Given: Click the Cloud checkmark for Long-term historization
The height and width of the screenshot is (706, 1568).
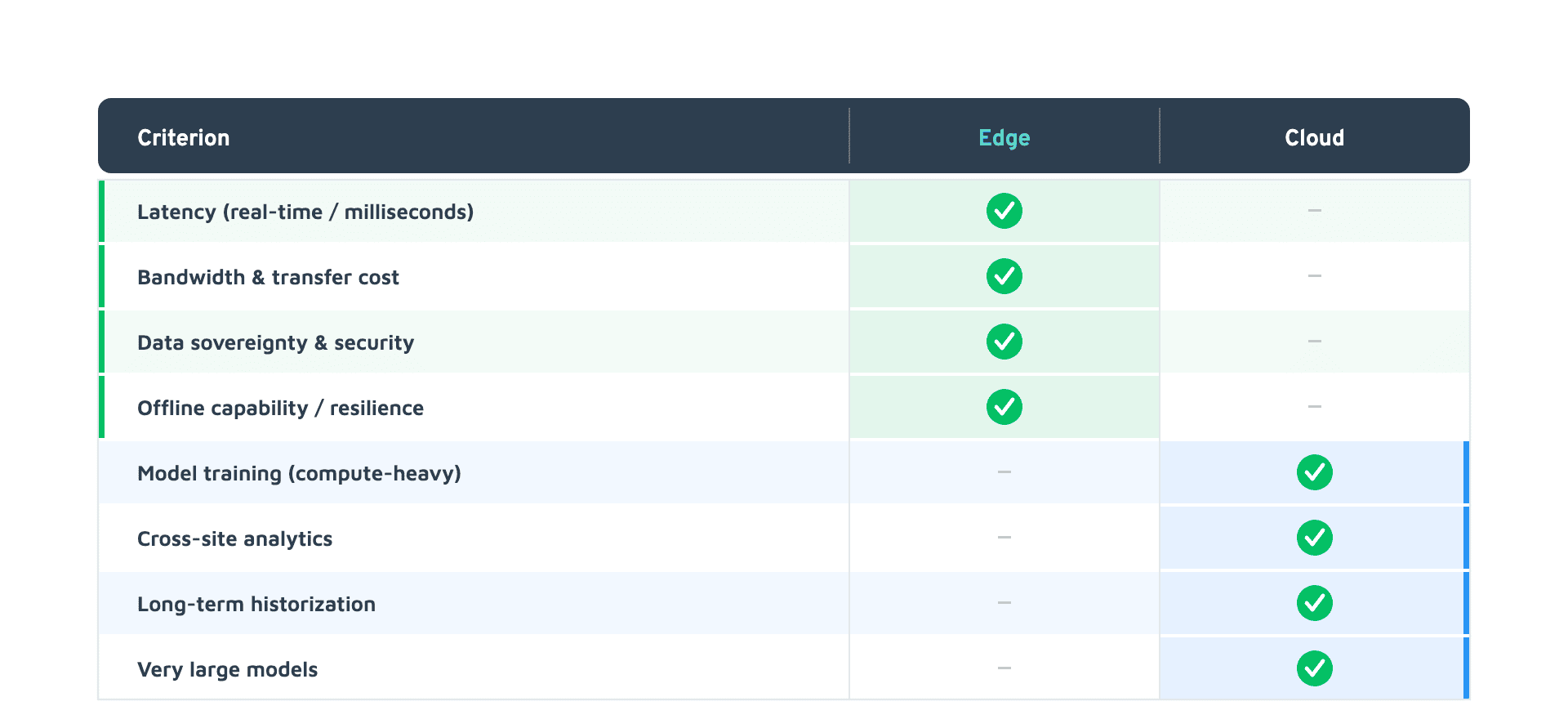Looking at the screenshot, I should (x=1315, y=603).
